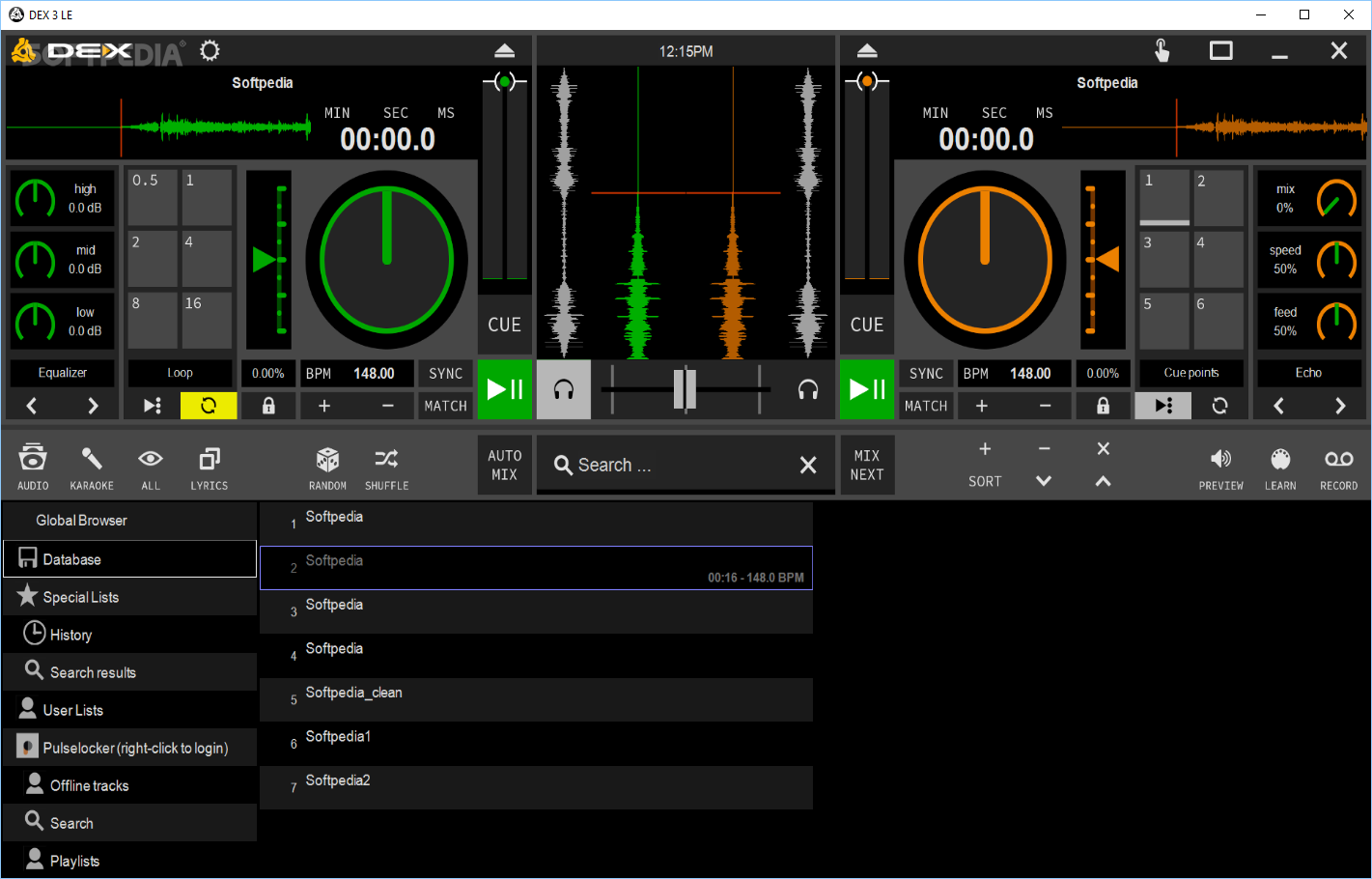The image size is (1372, 879).
Task: Open Special Lists in browser
Action: click(130, 597)
